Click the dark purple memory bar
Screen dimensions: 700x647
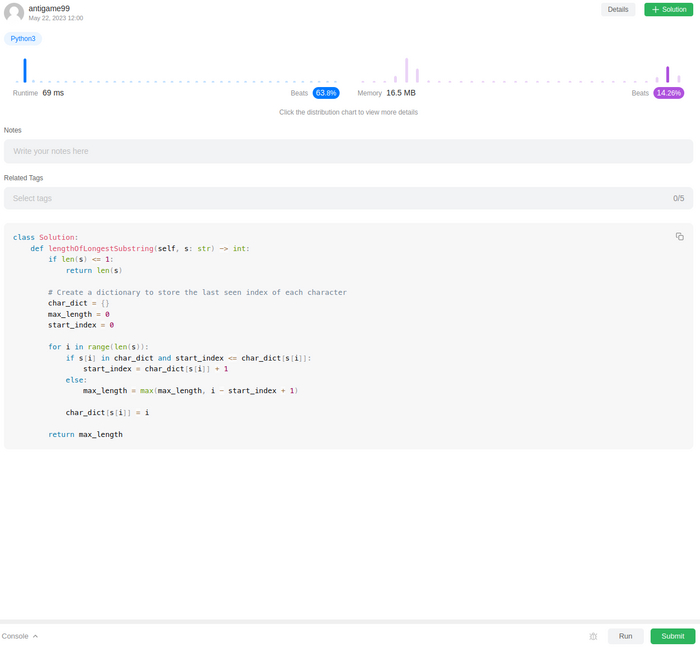(667, 74)
